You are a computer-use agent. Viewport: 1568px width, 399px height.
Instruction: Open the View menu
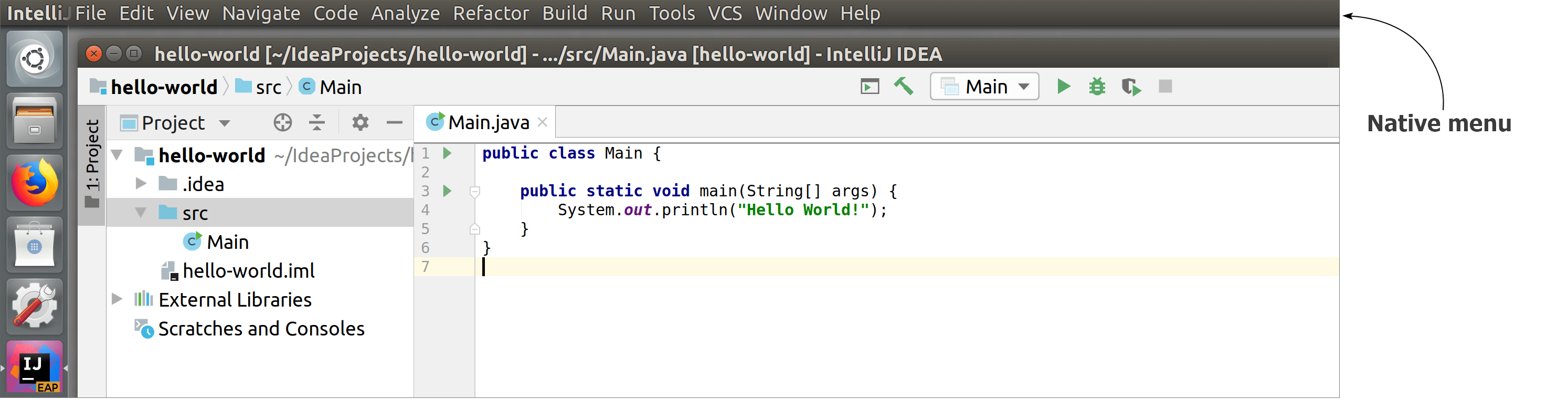187,13
